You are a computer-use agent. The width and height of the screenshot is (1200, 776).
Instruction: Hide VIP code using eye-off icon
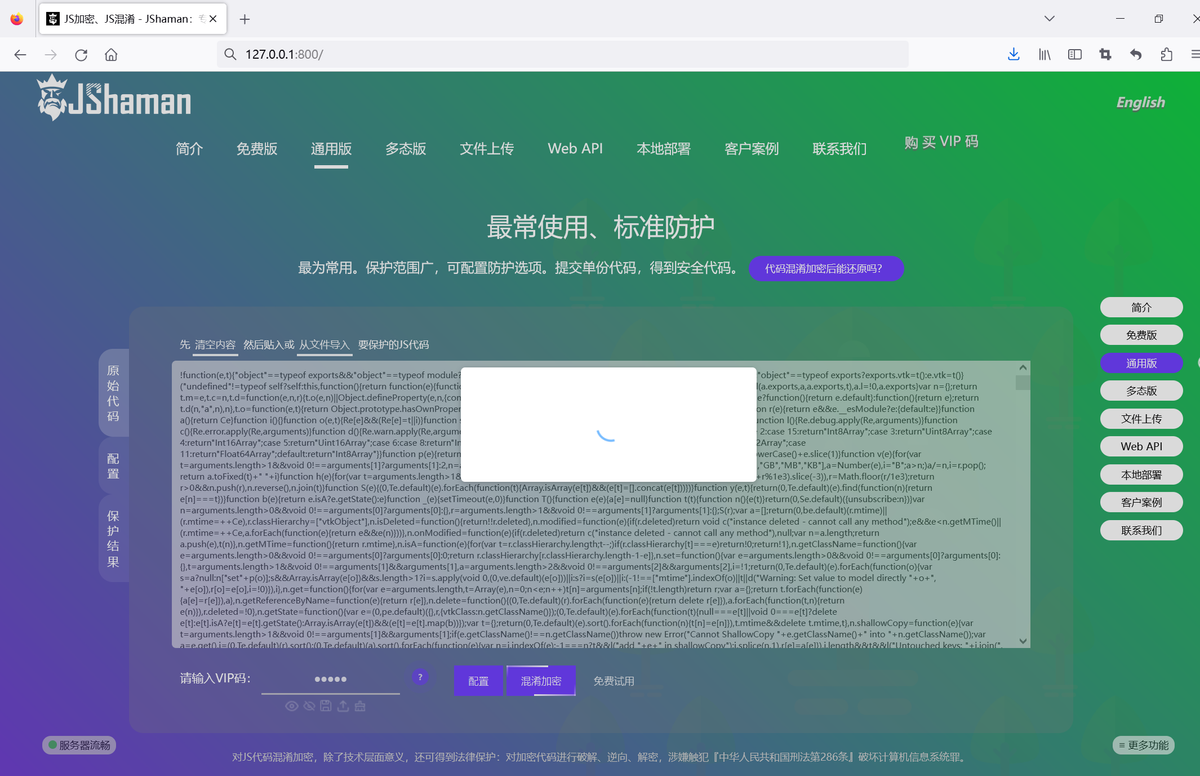pyautogui.click(x=309, y=706)
